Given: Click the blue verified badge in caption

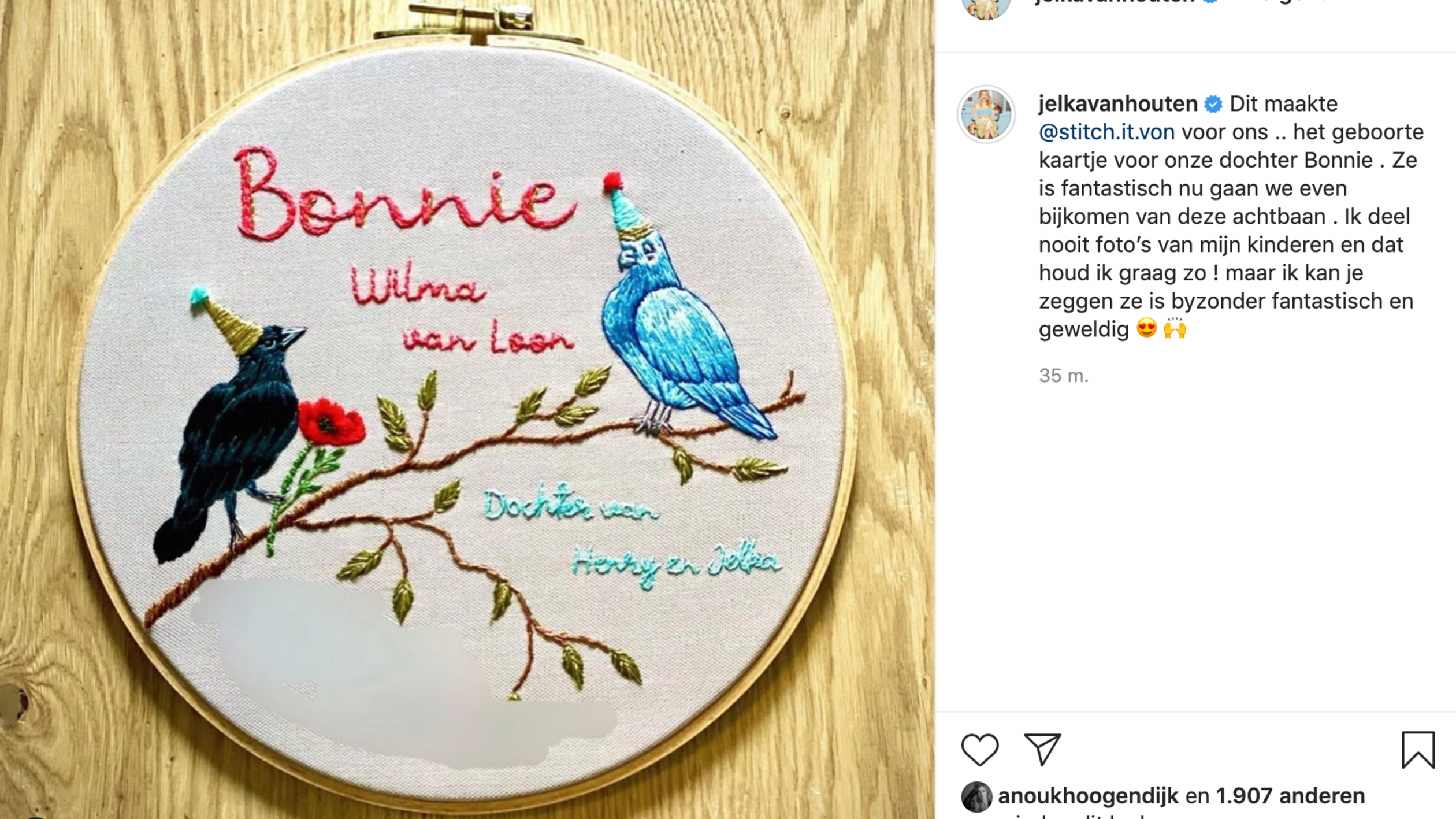Looking at the screenshot, I should coord(1213,104).
